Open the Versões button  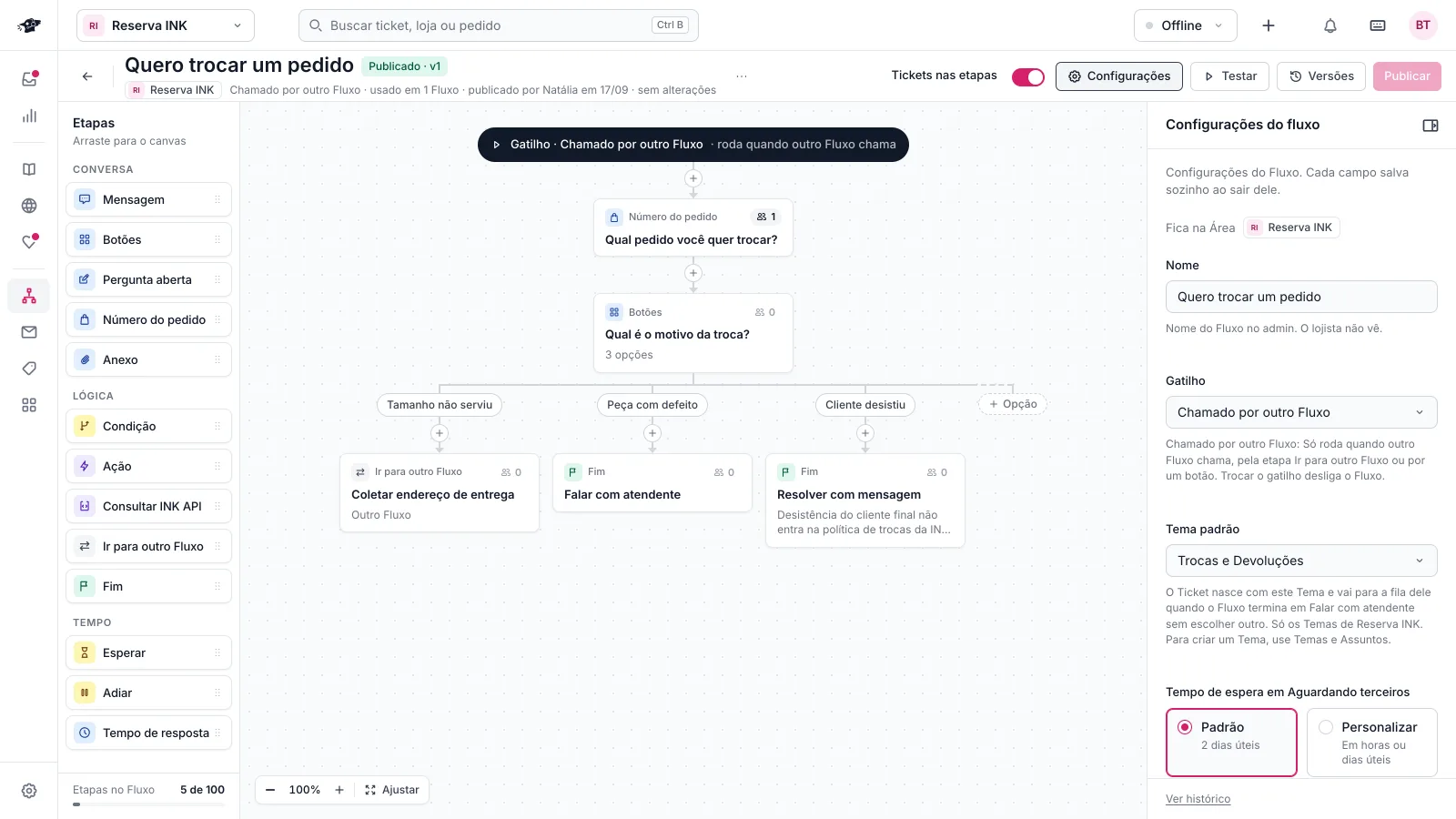pyautogui.click(x=1321, y=76)
